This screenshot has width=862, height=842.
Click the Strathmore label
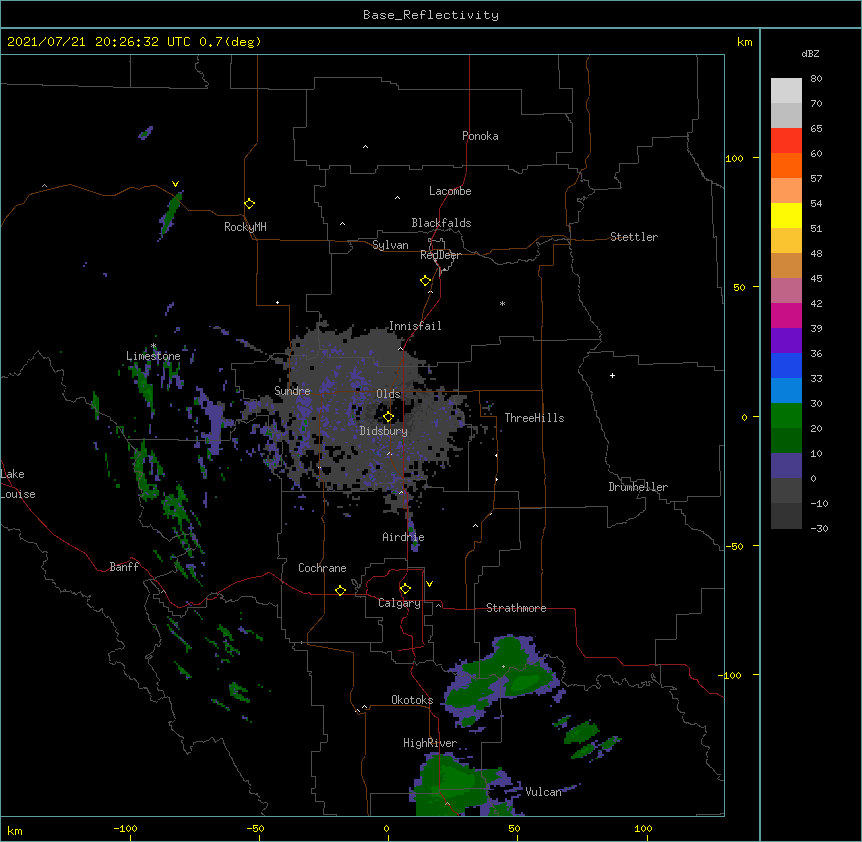516,608
